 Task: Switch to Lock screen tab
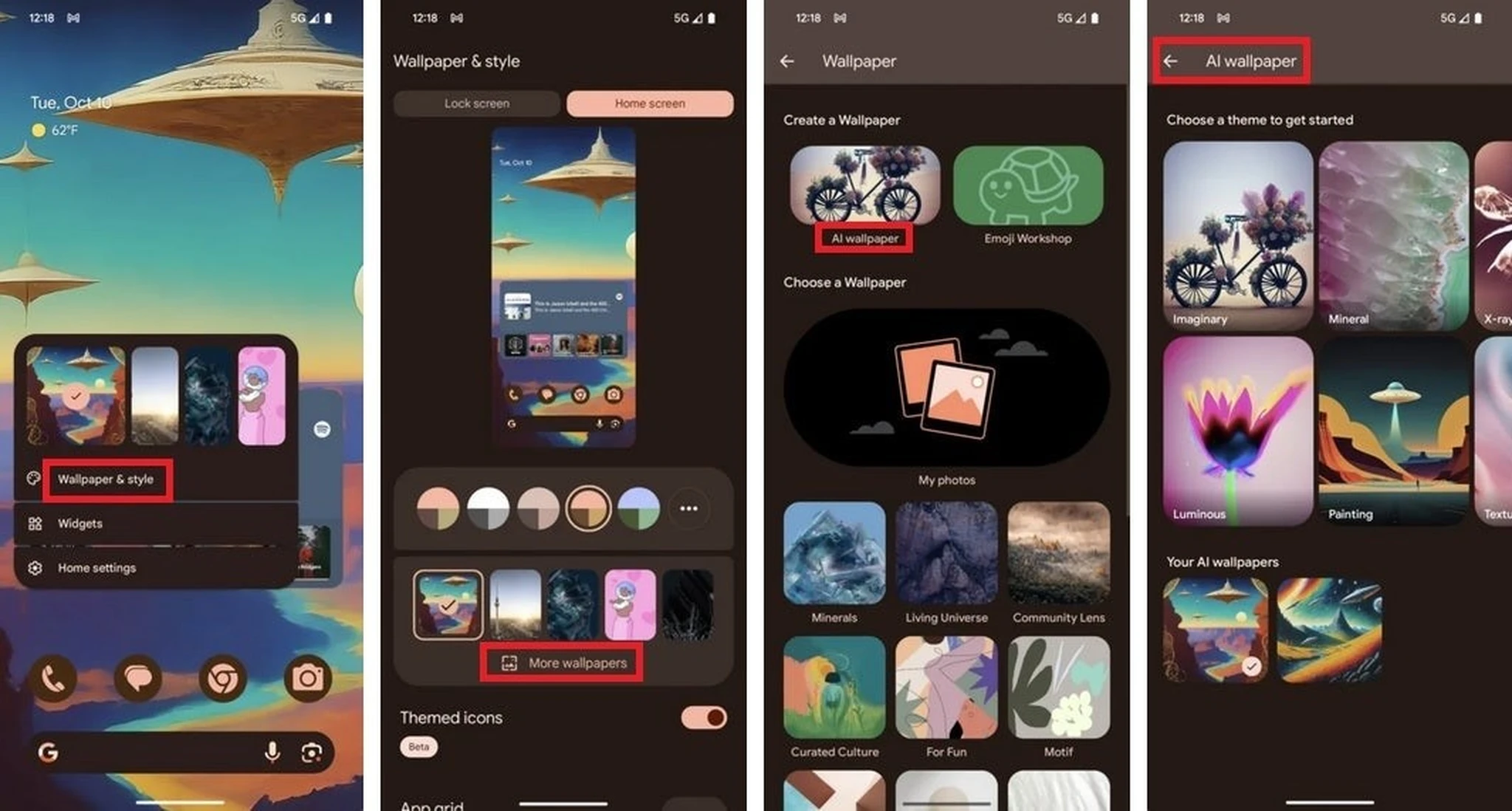pos(477,103)
